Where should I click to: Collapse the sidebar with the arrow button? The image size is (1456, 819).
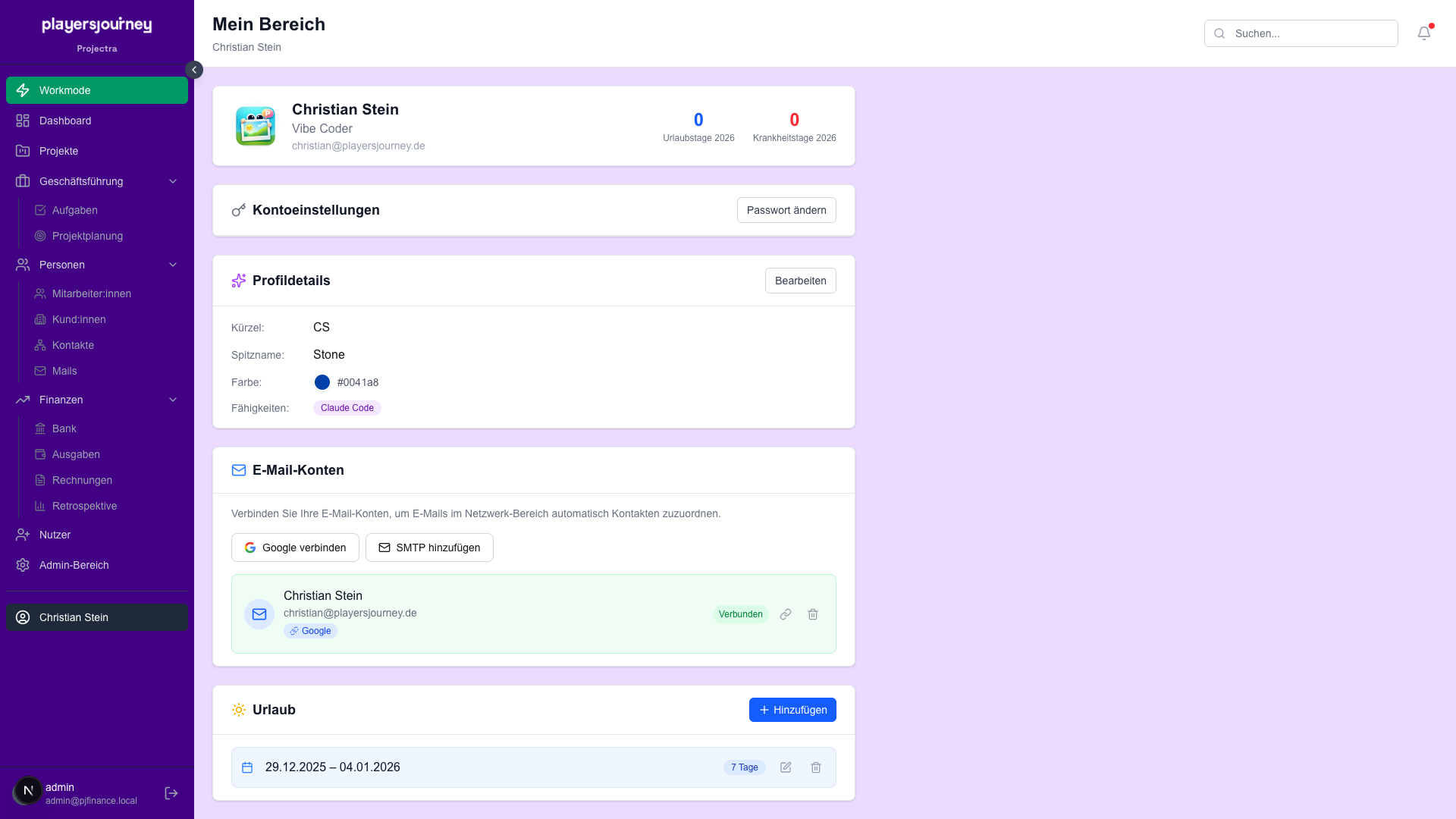pyautogui.click(x=194, y=70)
